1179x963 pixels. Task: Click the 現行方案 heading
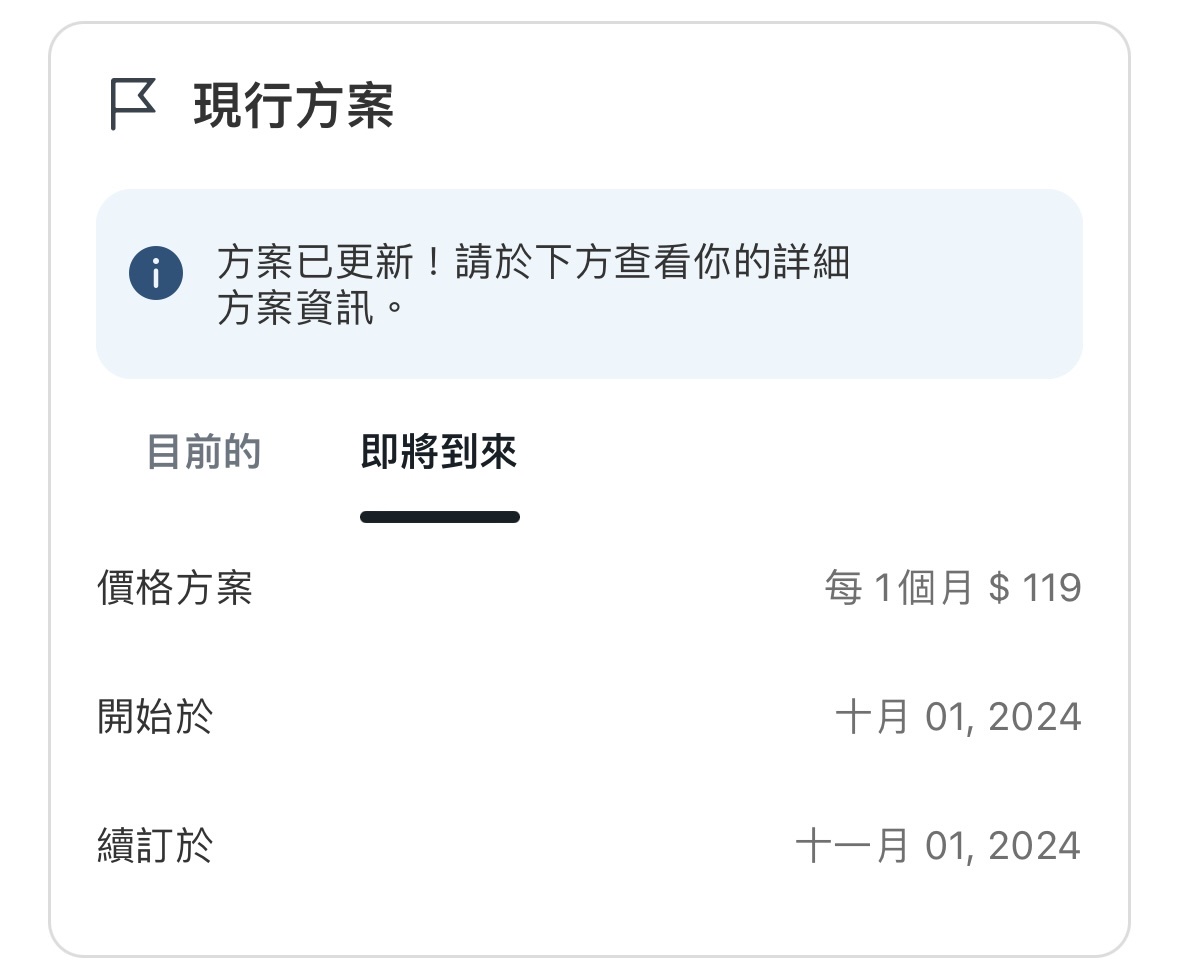[x=293, y=106]
